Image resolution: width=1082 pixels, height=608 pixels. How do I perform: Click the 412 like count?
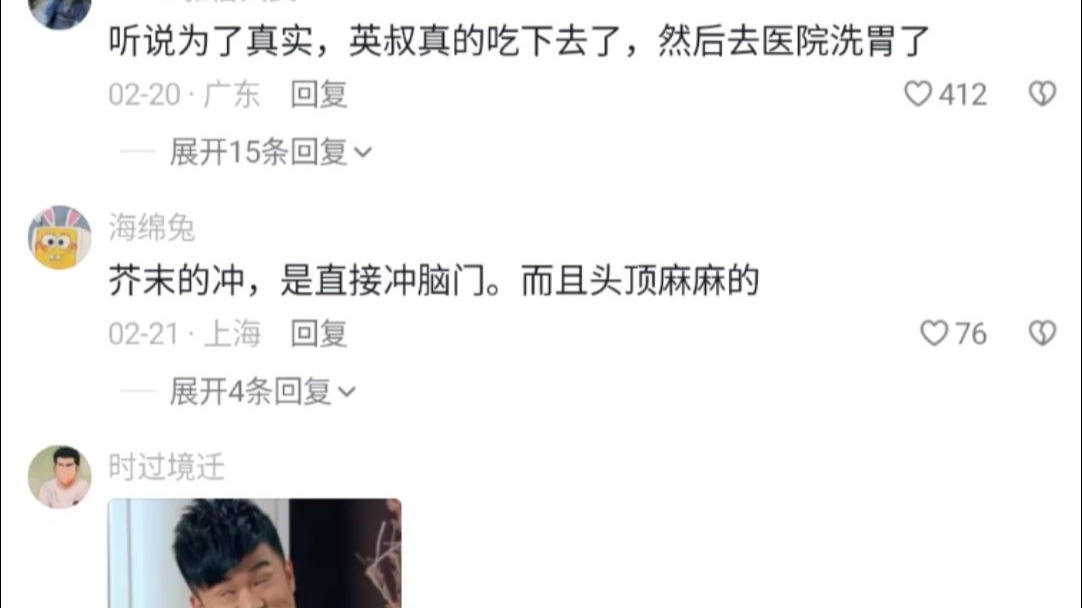[963, 95]
